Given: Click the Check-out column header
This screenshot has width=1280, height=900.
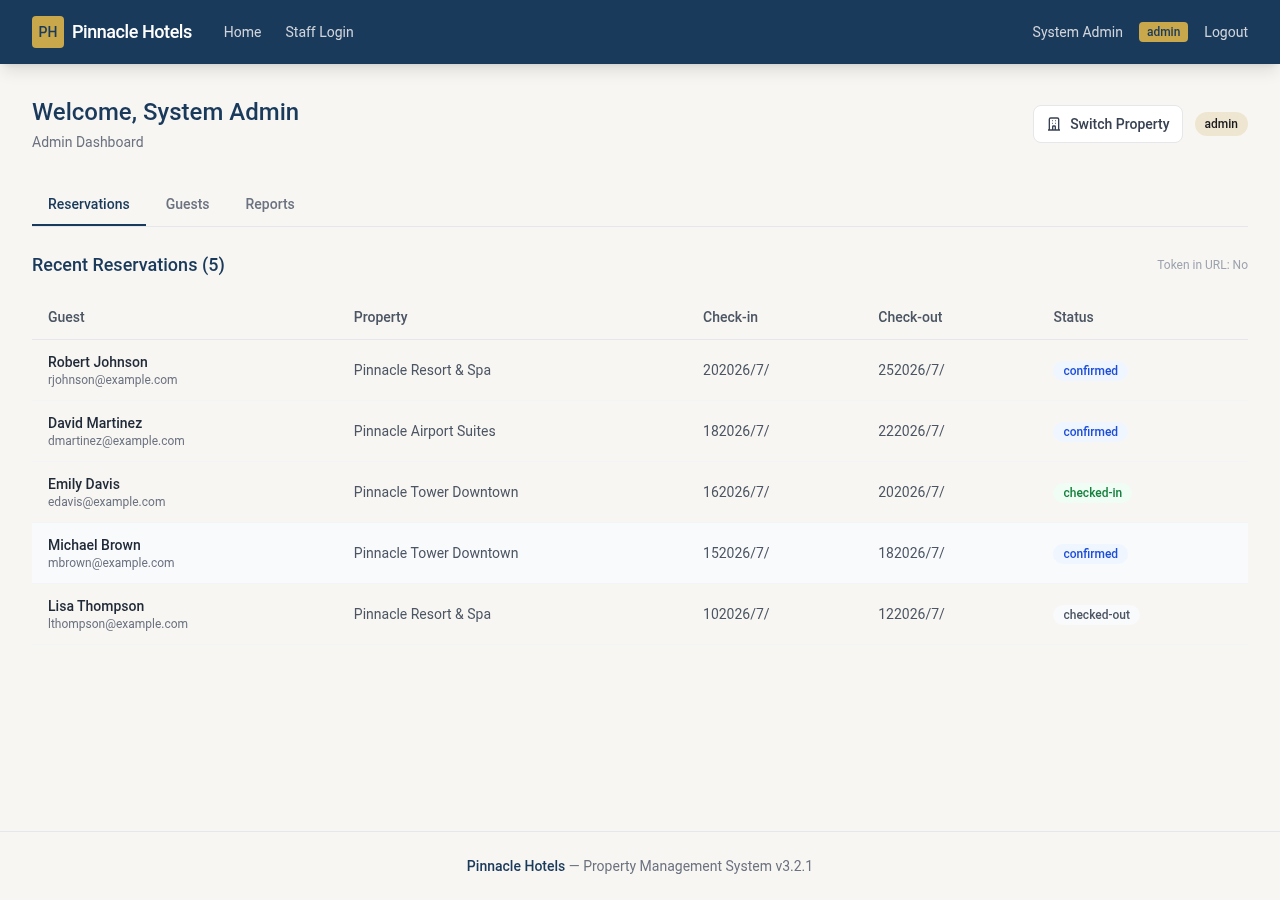Looking at the screenshot, I should click(x=910, y=317).
